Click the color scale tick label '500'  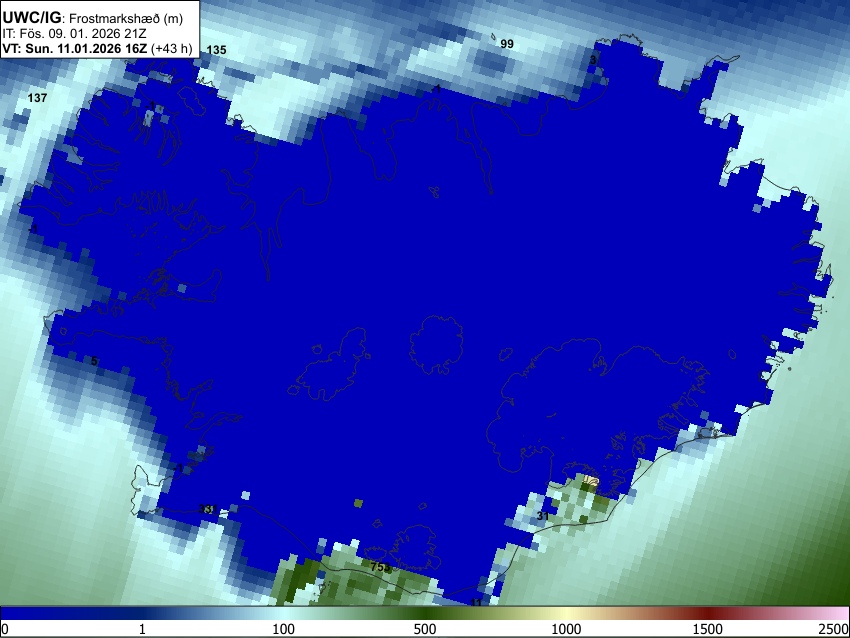[x=425, y=629]
